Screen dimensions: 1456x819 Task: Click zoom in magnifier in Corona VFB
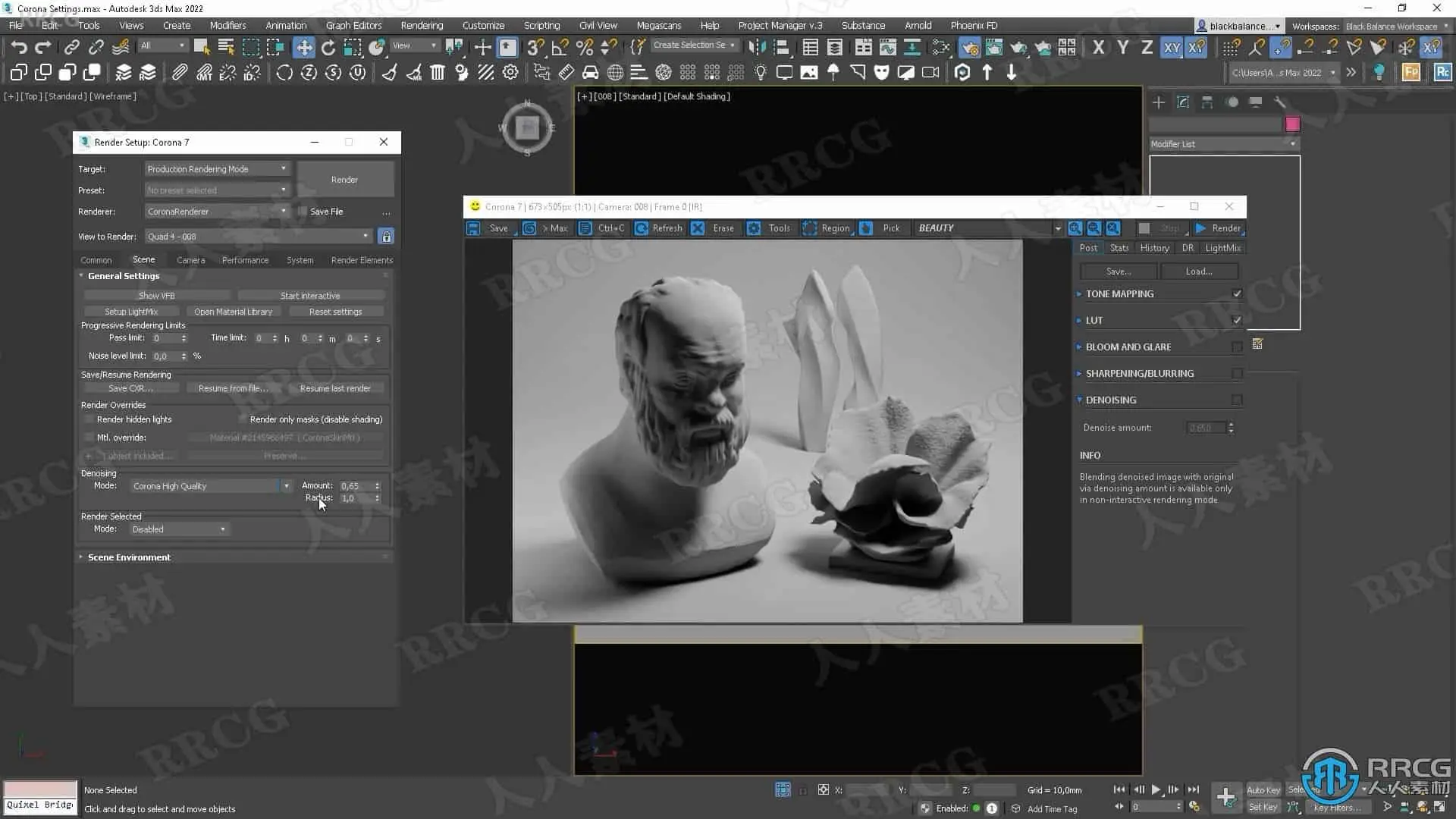[x=1075, y=228]
